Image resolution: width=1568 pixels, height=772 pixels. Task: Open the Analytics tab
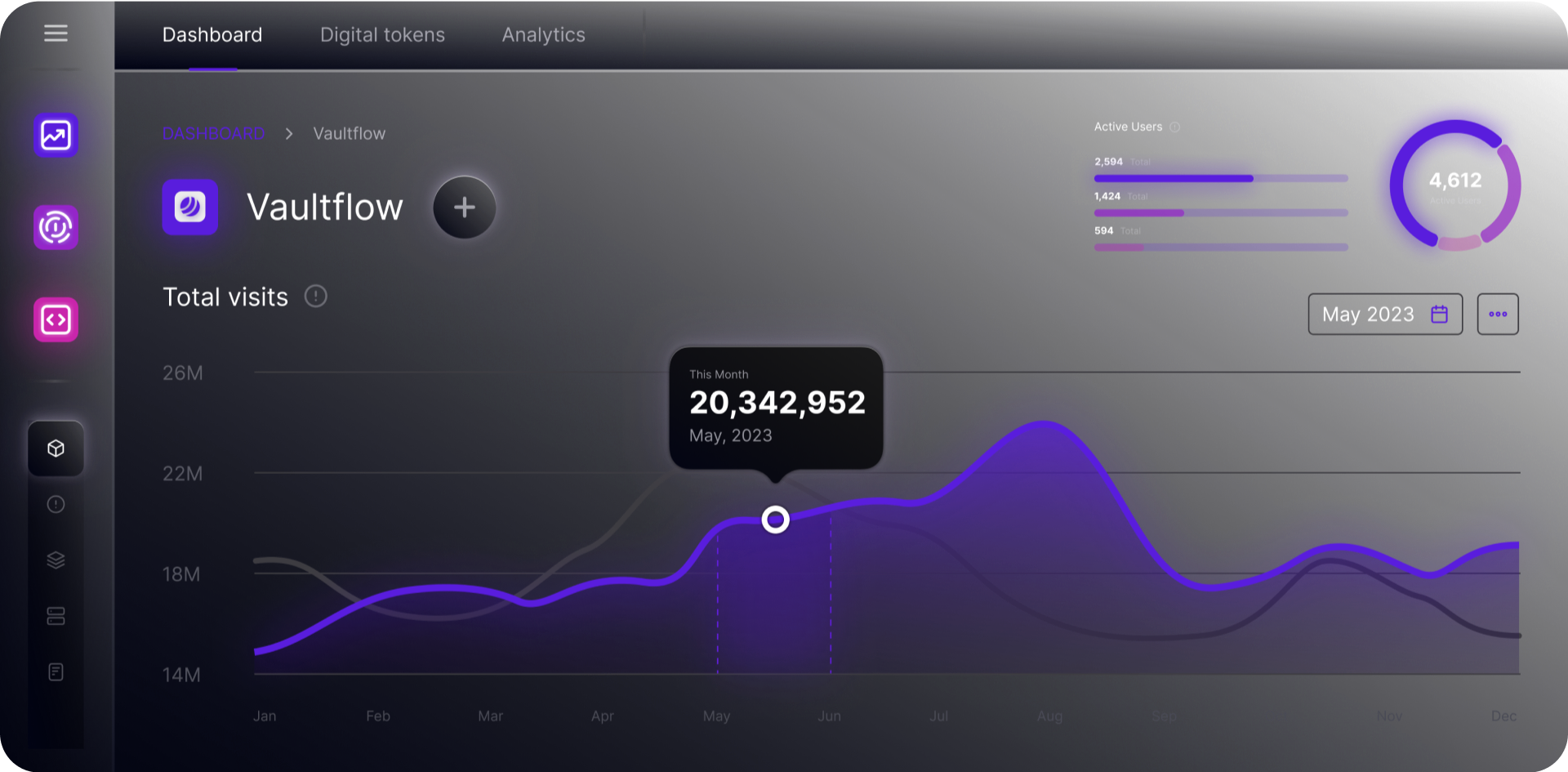(x=543, y=34)
